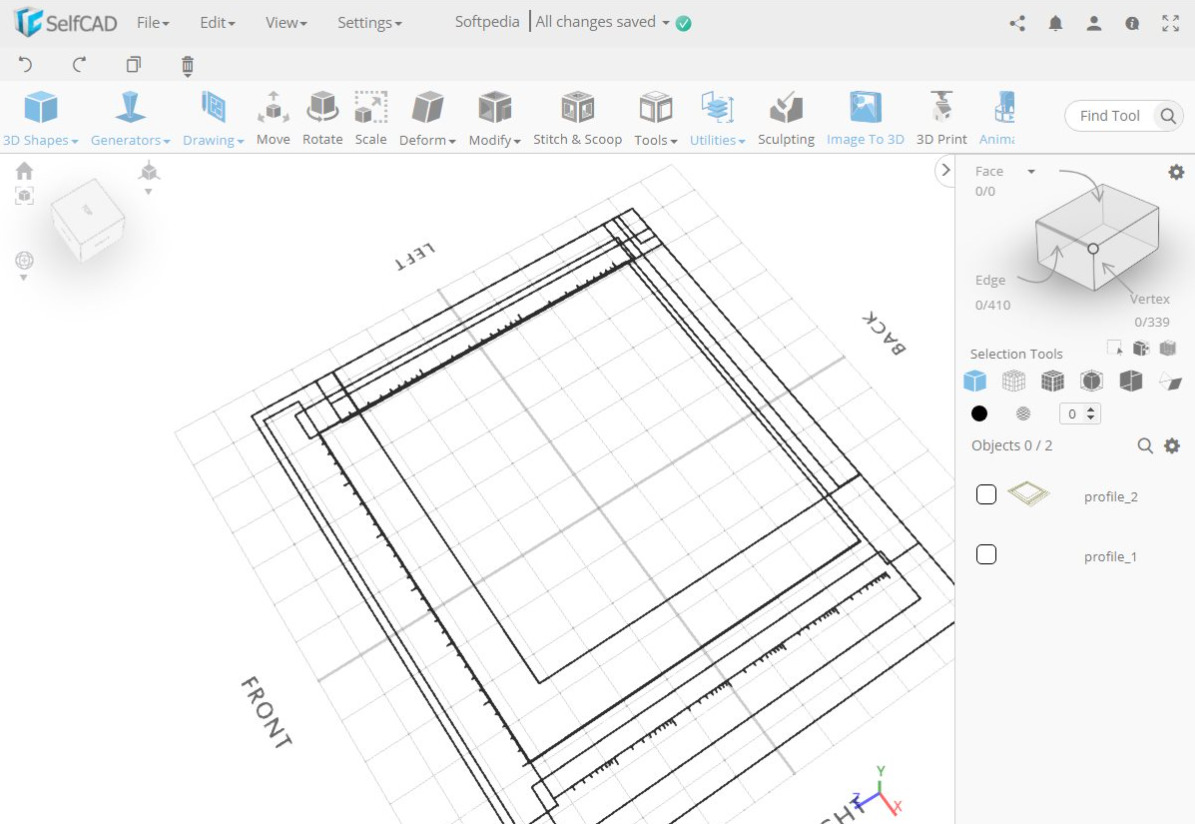The width and height of the screenshot is (1195, 824).
Task: Check the profile_1 checkbox
Action: coord(986,554)
